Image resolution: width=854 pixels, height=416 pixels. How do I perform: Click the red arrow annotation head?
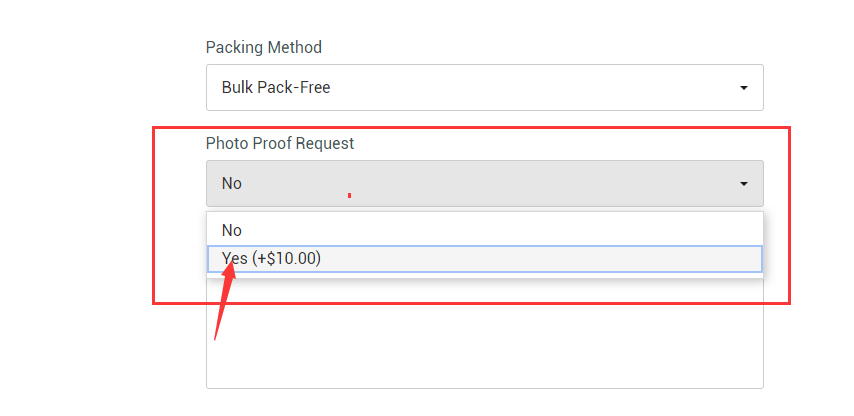(x=232, y=264)
